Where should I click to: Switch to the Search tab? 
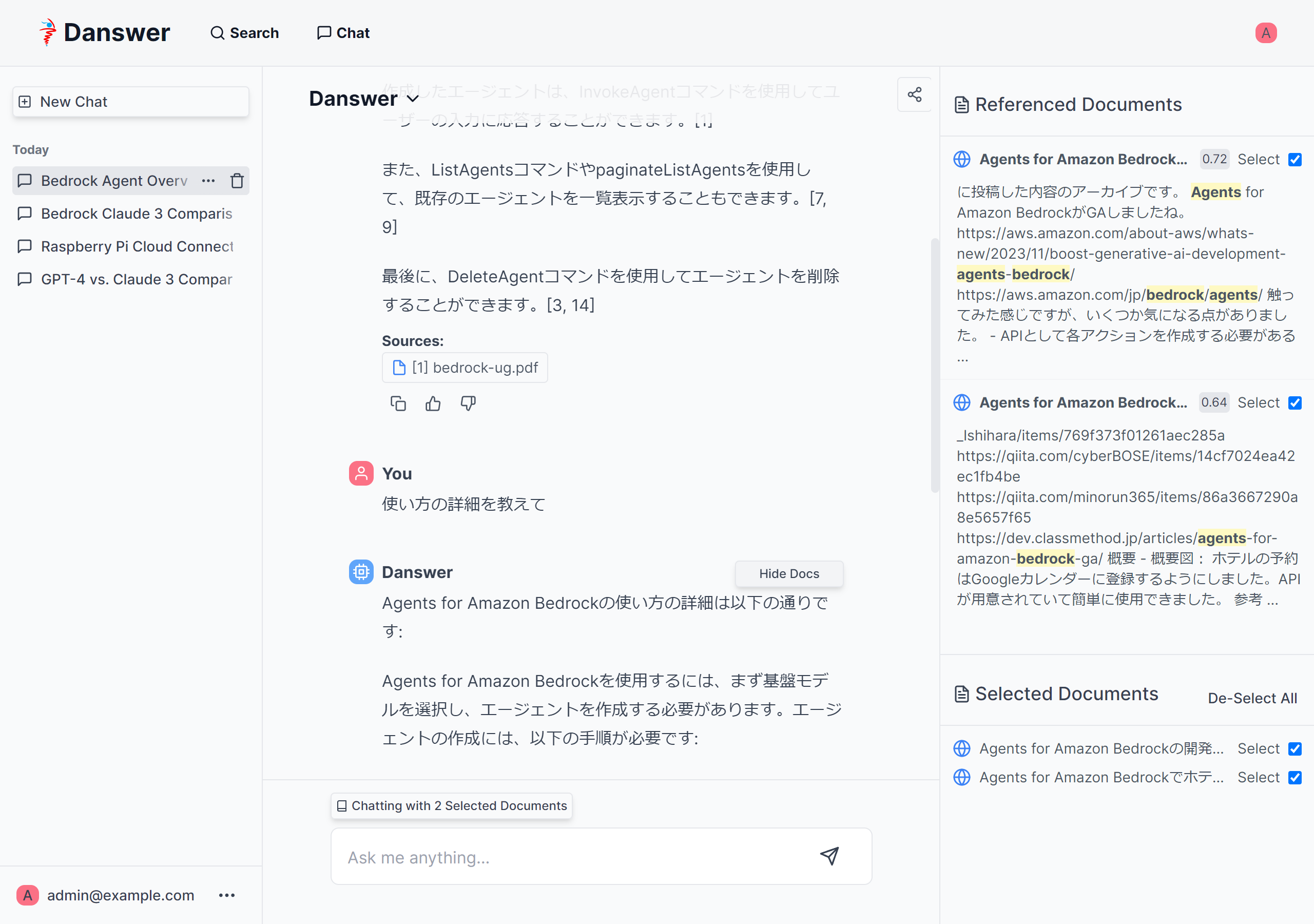pyautogui.click(x=244, y=33)
